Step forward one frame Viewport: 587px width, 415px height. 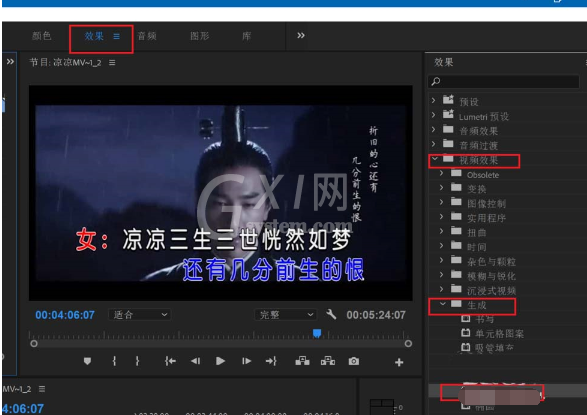[246, 361]
